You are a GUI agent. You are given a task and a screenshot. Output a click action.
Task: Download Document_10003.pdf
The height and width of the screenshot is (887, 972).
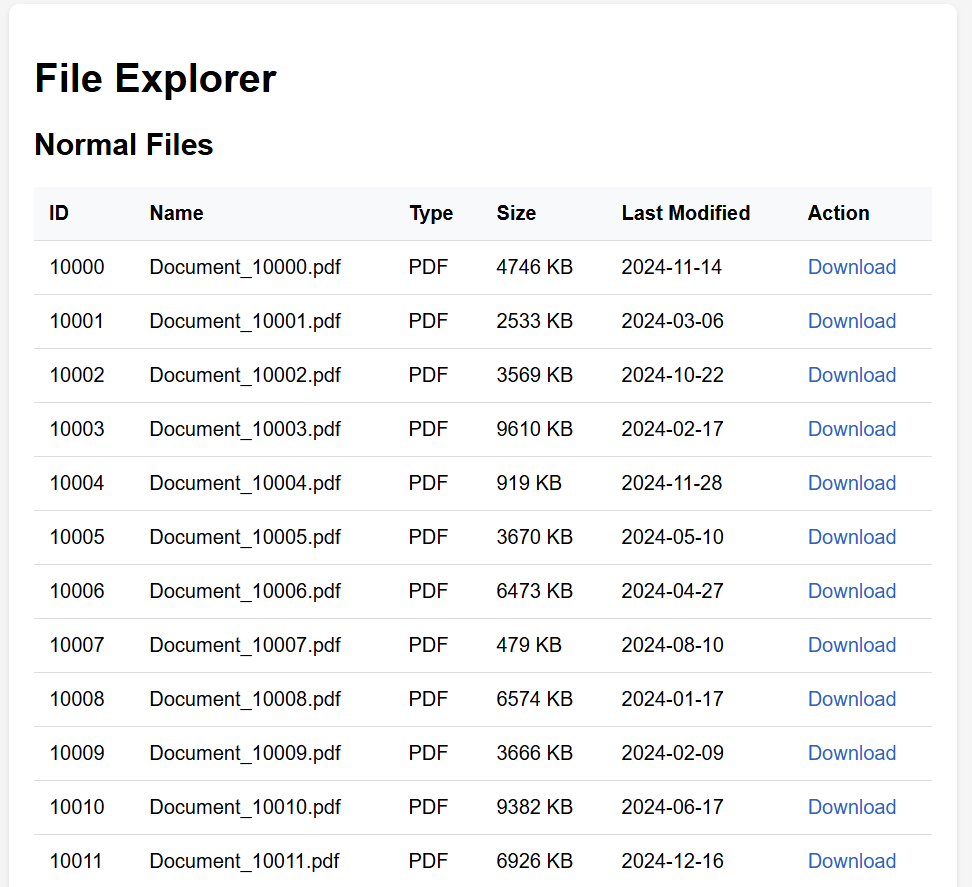852,429
